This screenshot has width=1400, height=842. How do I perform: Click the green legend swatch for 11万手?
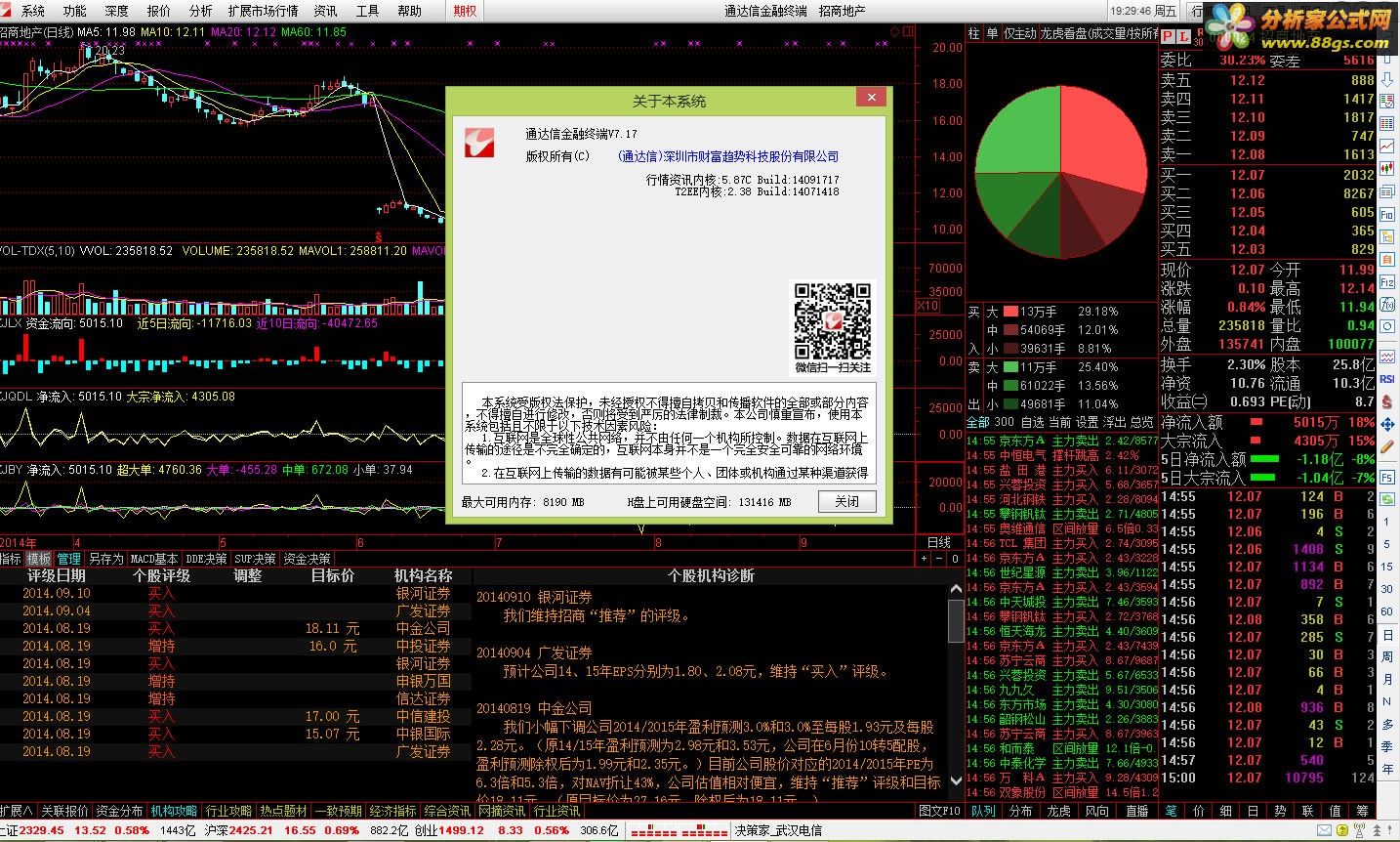1011,367
